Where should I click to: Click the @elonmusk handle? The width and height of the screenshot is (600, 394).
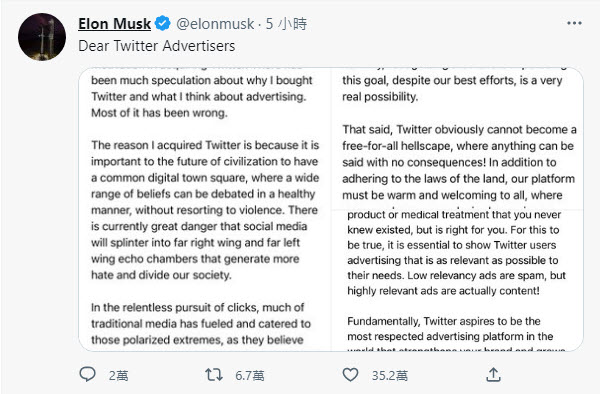click(215, 24)
